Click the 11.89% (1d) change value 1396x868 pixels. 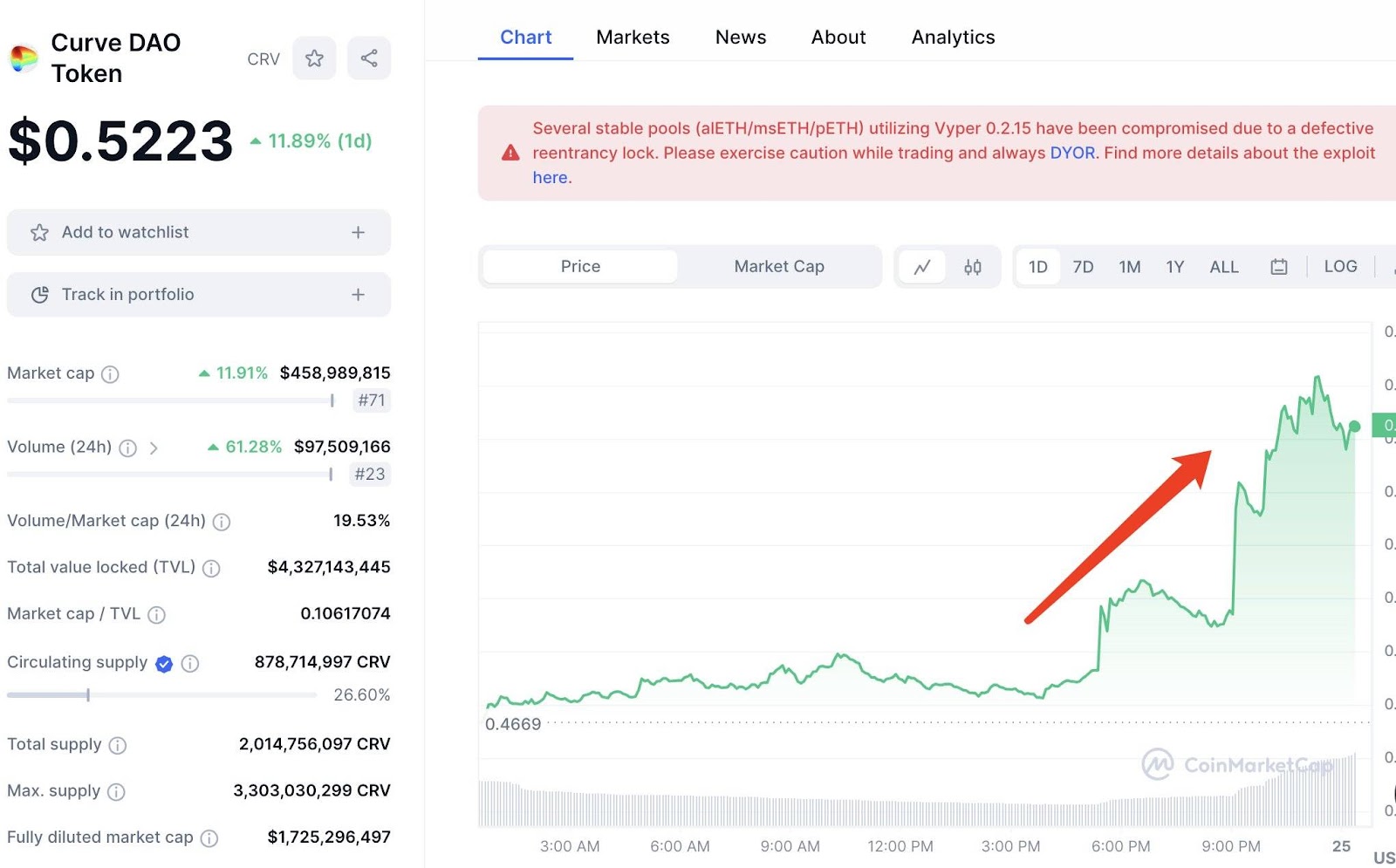311,141
